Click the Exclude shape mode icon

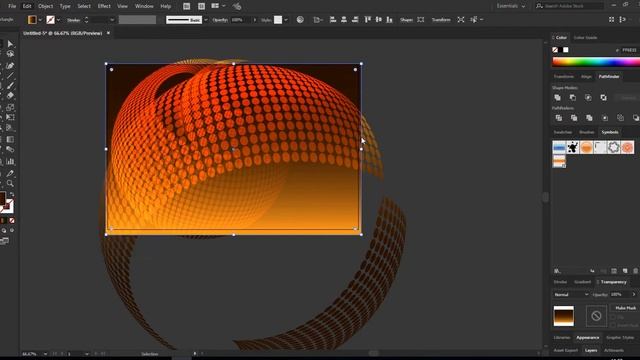coord(603,98)
